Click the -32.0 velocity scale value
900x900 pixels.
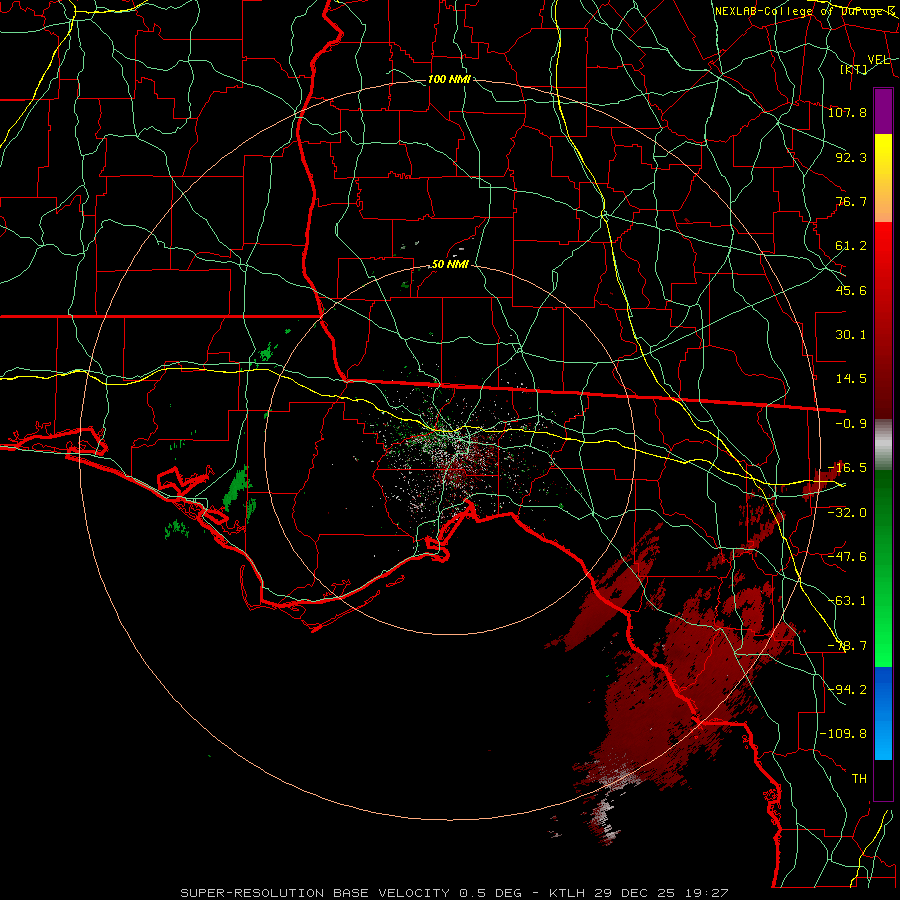point(847,512)
